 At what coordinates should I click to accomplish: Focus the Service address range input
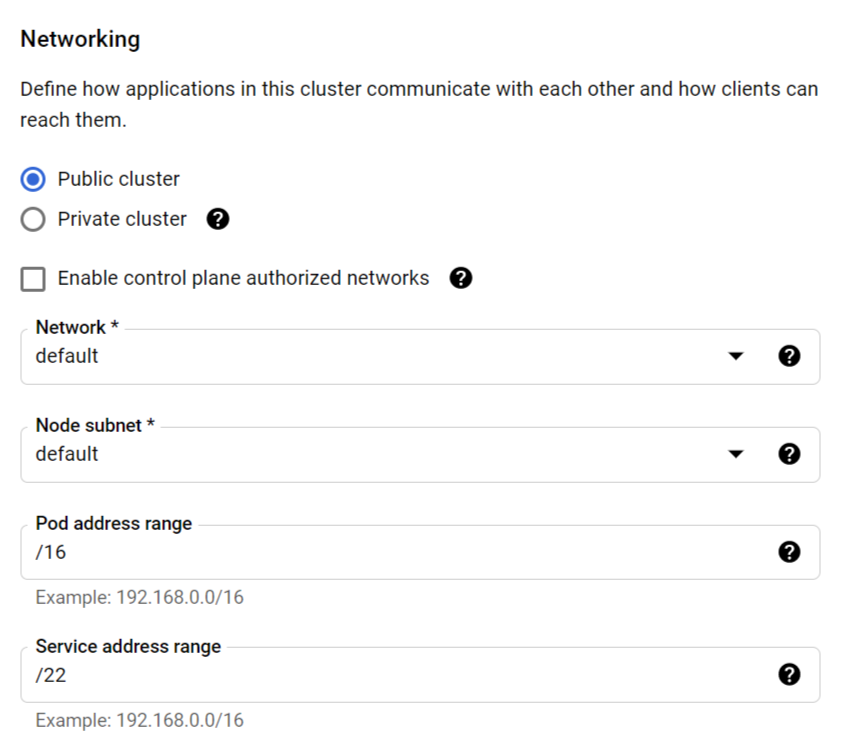[420, 675]
